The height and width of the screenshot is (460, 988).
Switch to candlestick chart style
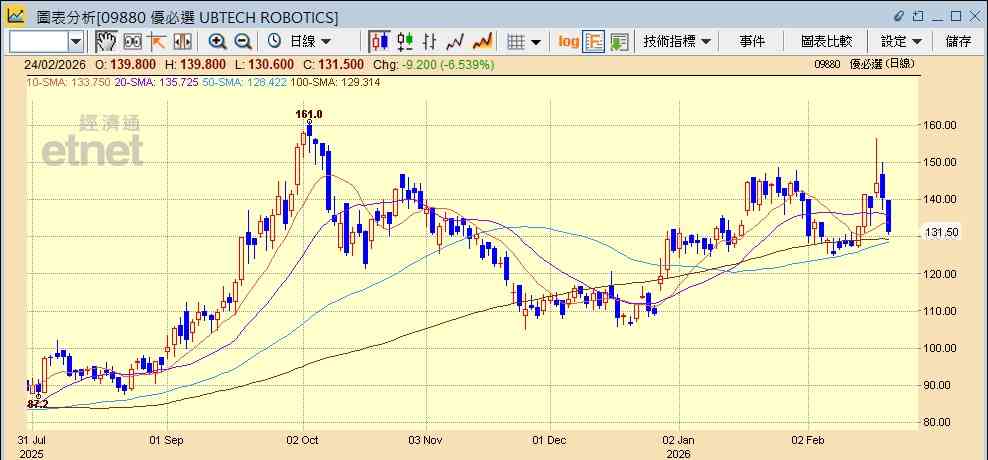coord(379,42)
